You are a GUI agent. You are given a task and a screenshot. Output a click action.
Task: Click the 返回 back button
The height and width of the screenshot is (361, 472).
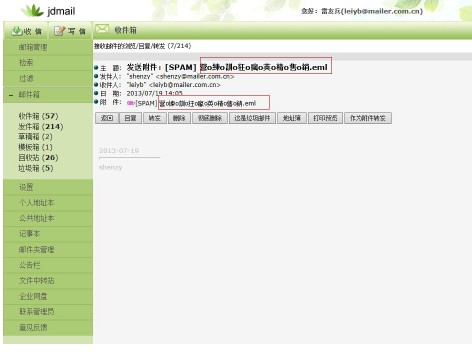(107, 118)
